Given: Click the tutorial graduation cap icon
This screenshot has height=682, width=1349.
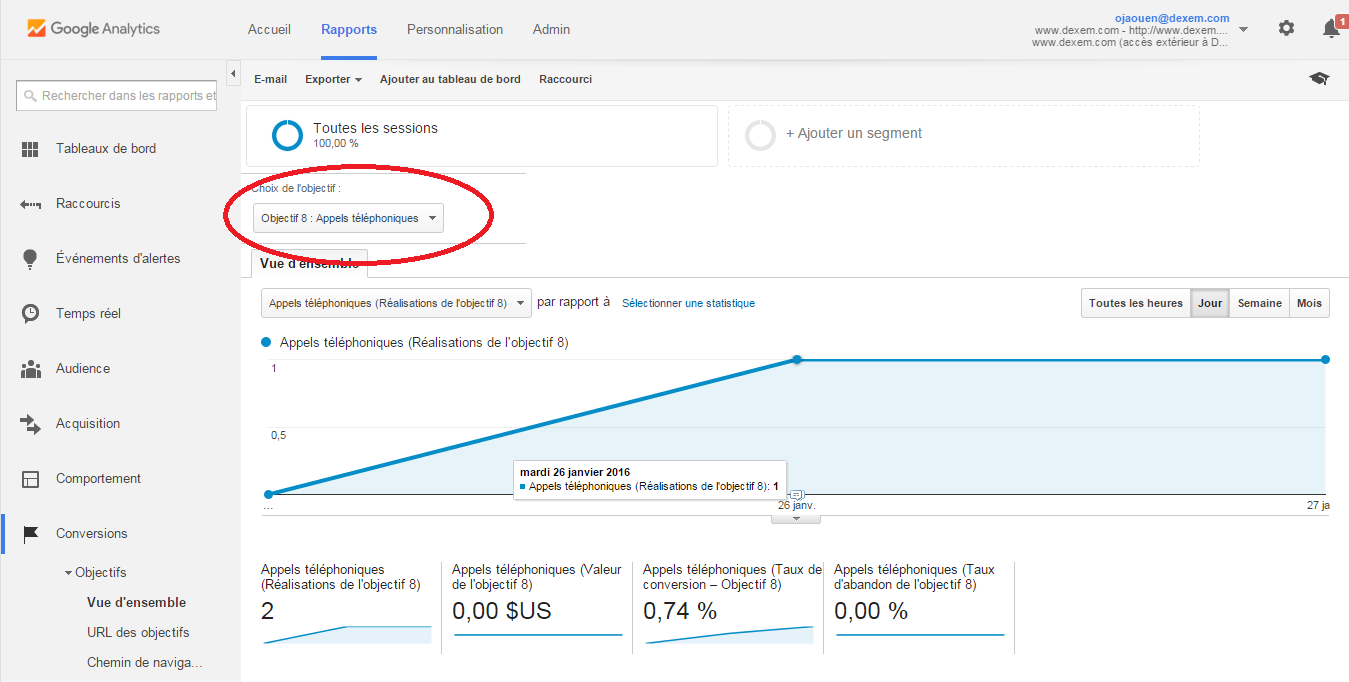Looking at the screenshot, I should [1318, 77].
